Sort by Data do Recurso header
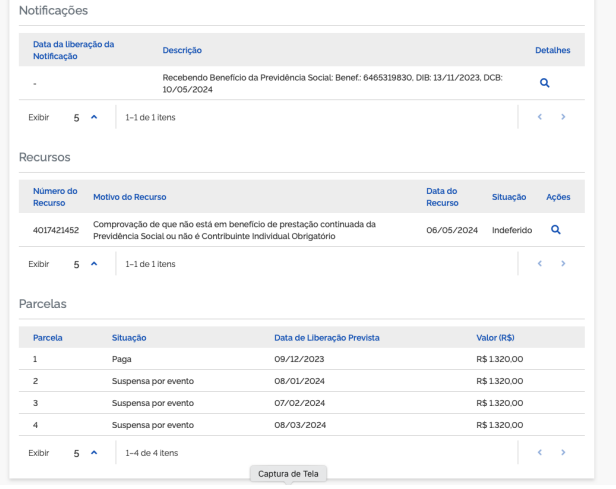 pos(442,197)
